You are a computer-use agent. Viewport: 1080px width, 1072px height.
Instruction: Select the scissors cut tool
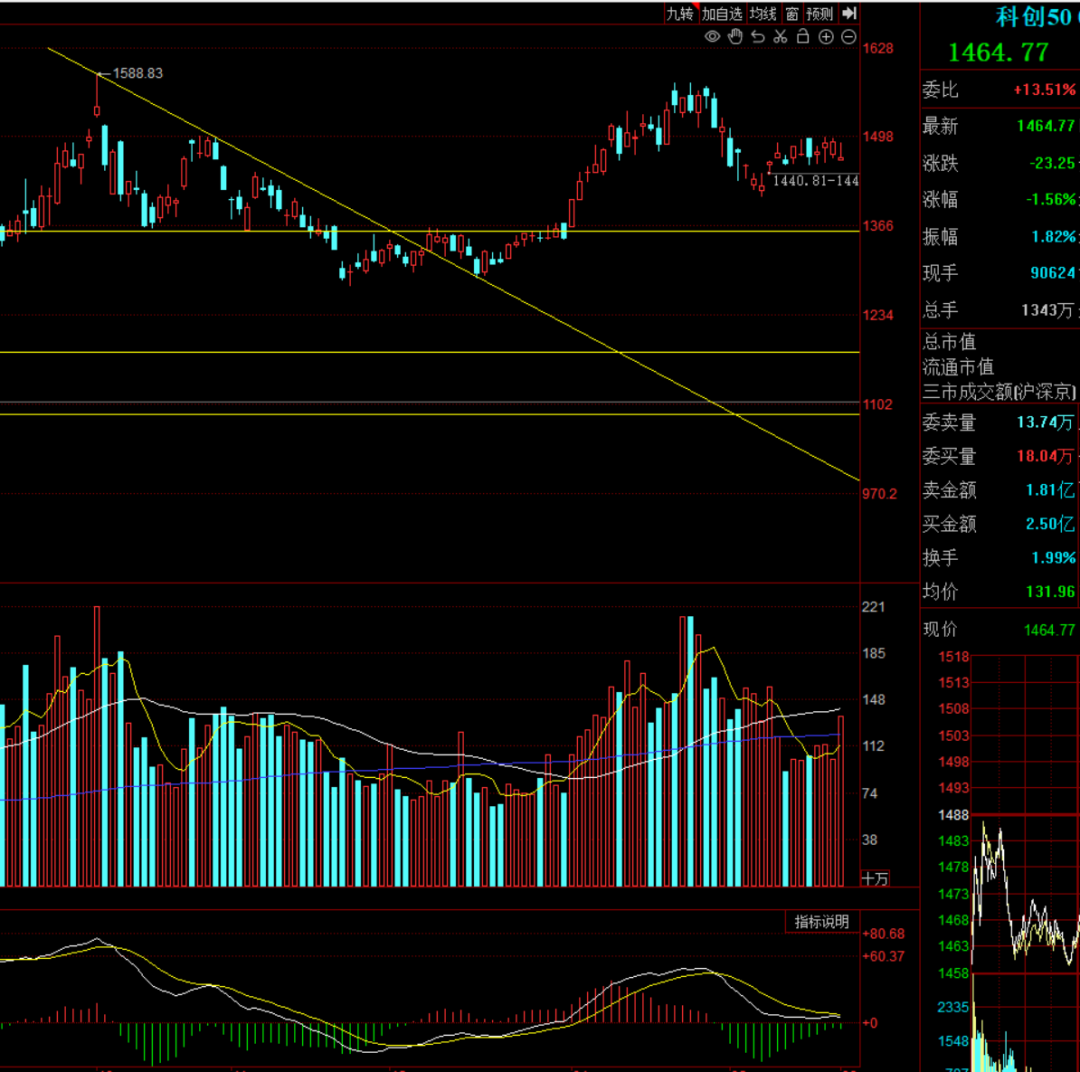[780, 37]
